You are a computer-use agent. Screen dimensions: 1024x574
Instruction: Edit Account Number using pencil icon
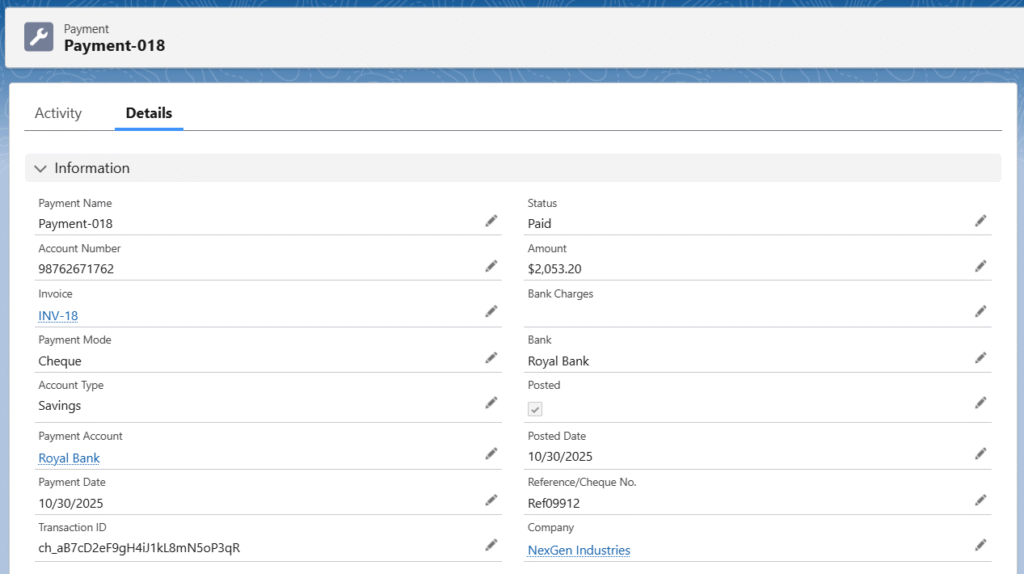pyautogui.click(x=491, y=266)
